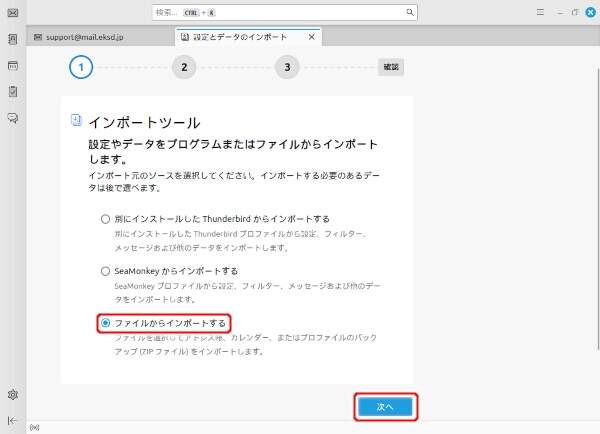Viewport: 600px width, 434px height.
Task: Minimize the Thunderbird window
Action: pos(559,12)
